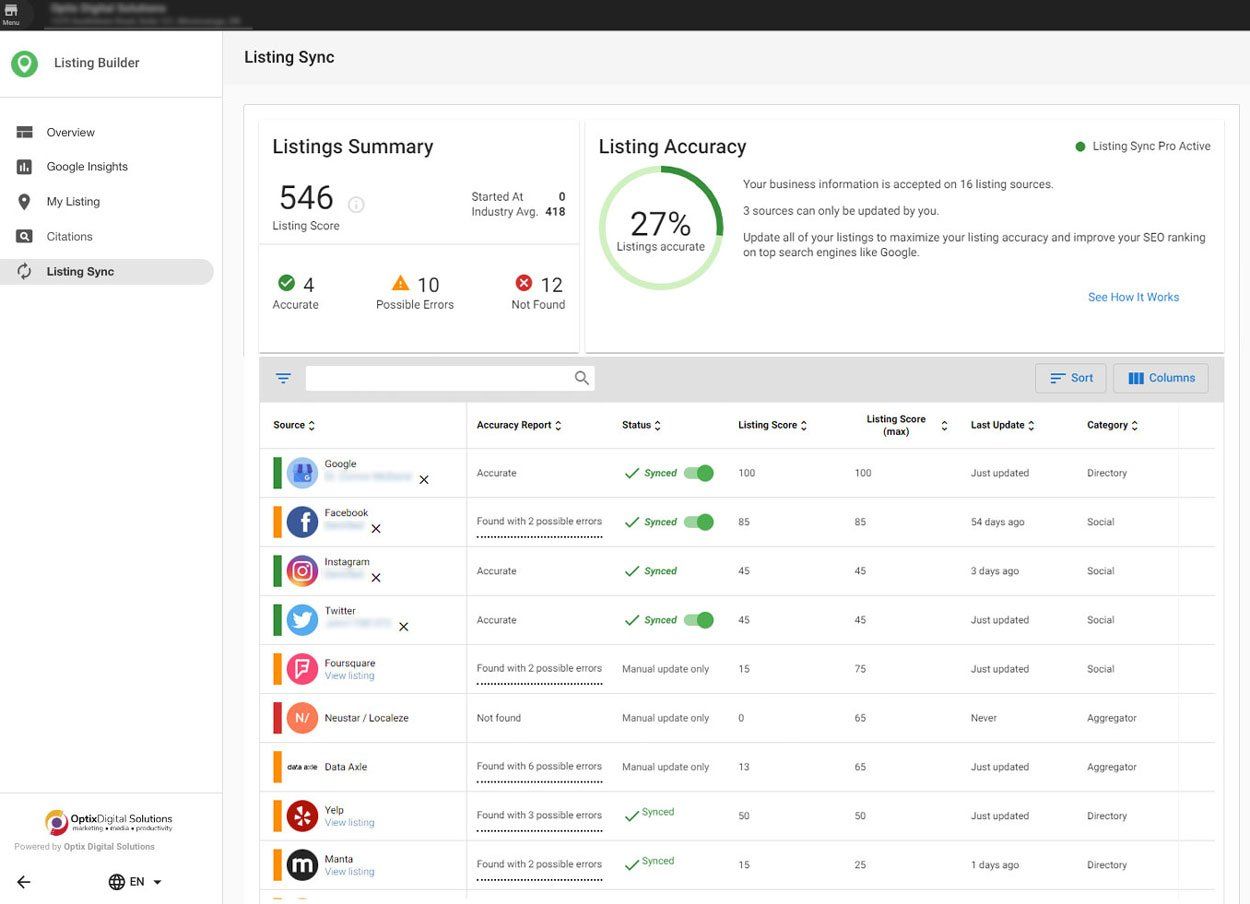Screen dimensions: 1250x904
Task: Sort listings by Last Update
Action: coord(997,424)
